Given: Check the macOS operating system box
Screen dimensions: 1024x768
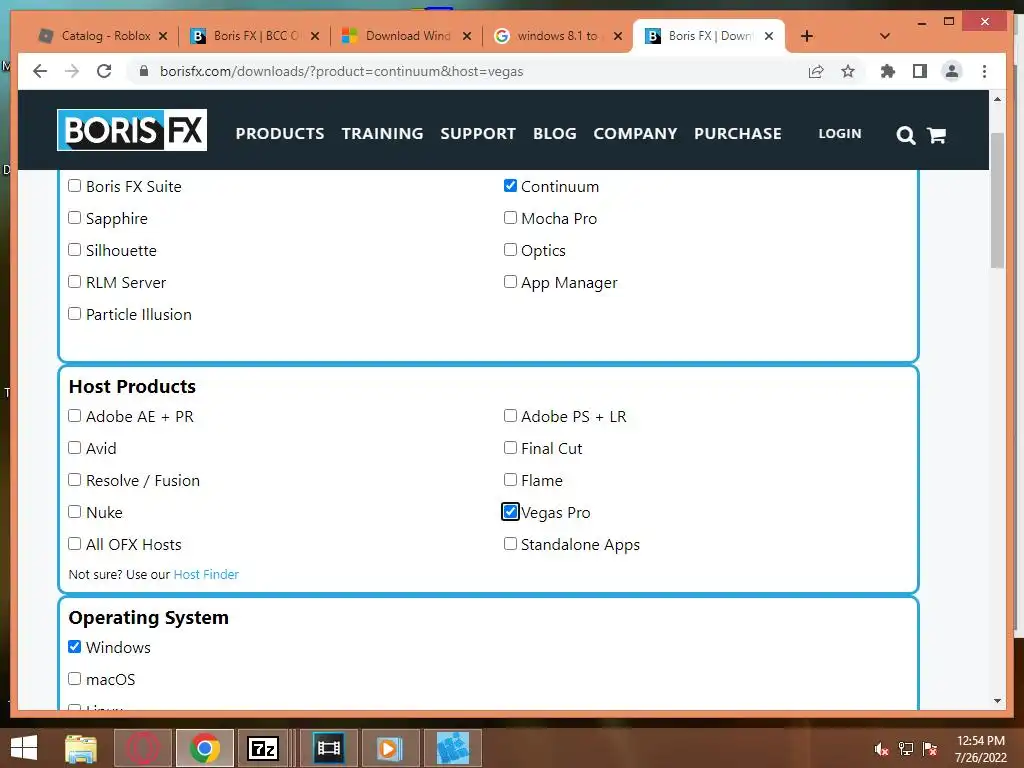Looking at the screenshot, I should click(x=74, y=679).
